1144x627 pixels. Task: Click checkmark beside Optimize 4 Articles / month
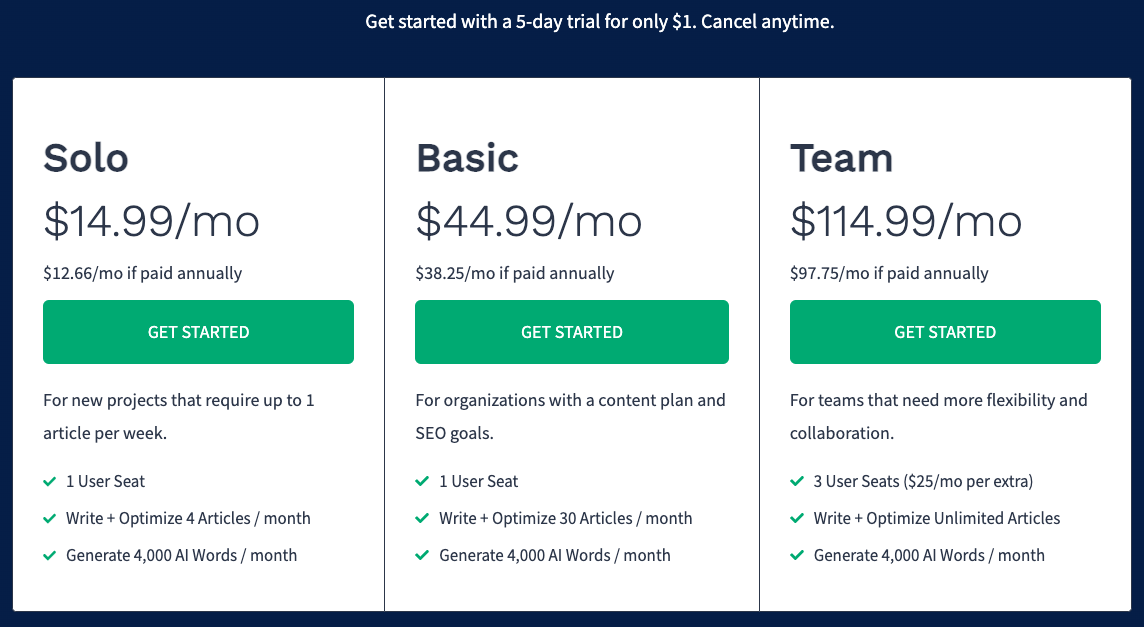[x=50, y=519]
